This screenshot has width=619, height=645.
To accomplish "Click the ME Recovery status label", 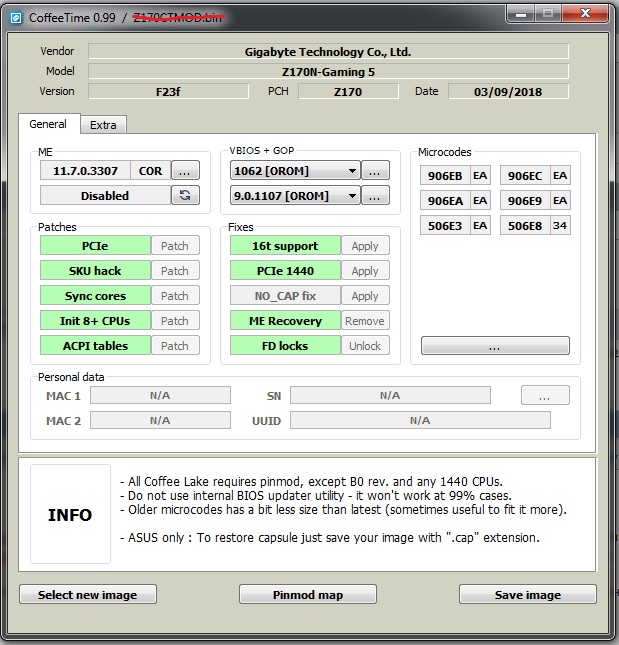I will coord(285,320).
